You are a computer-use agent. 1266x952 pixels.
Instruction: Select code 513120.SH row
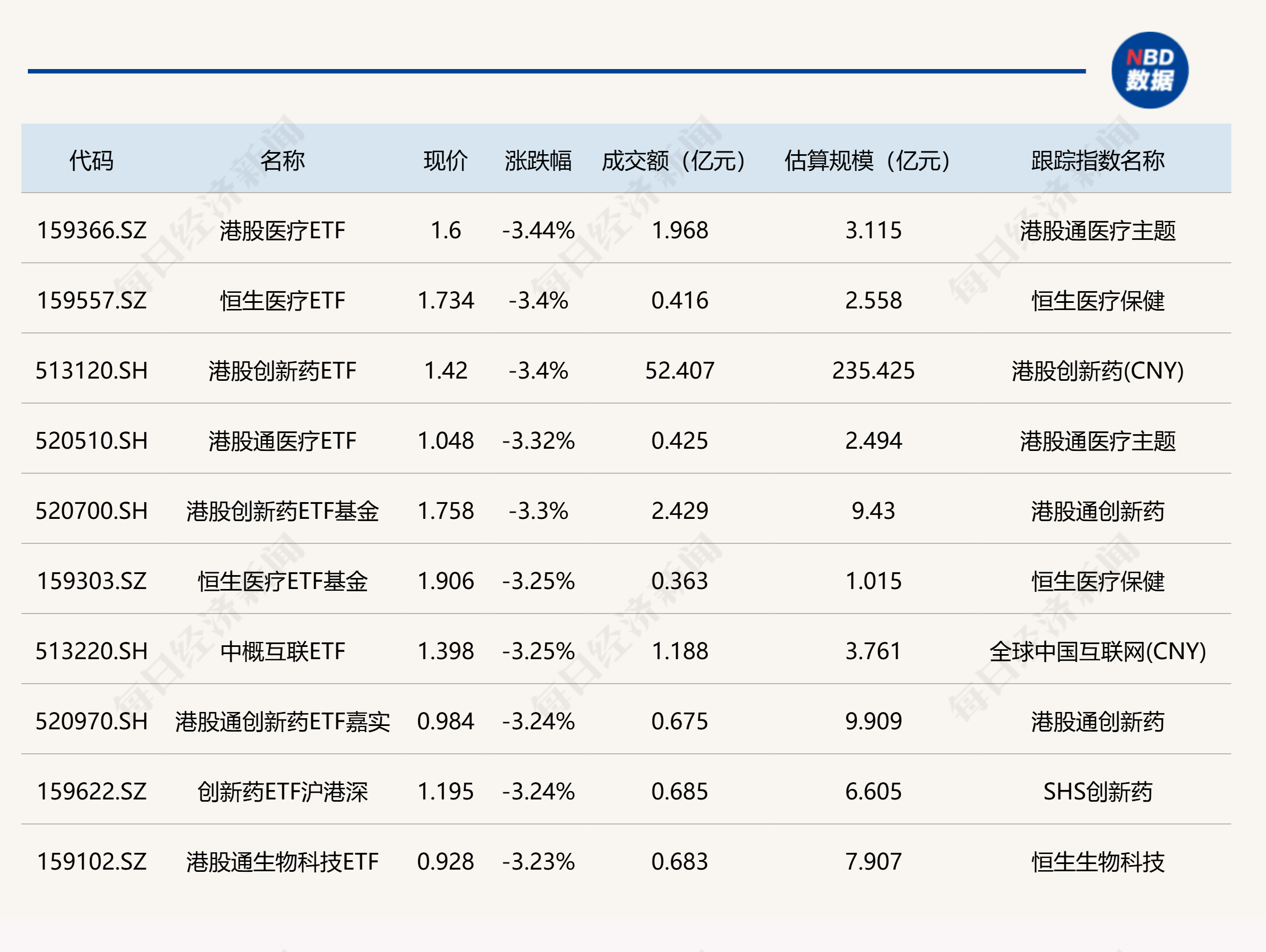(x=91, y=371)
